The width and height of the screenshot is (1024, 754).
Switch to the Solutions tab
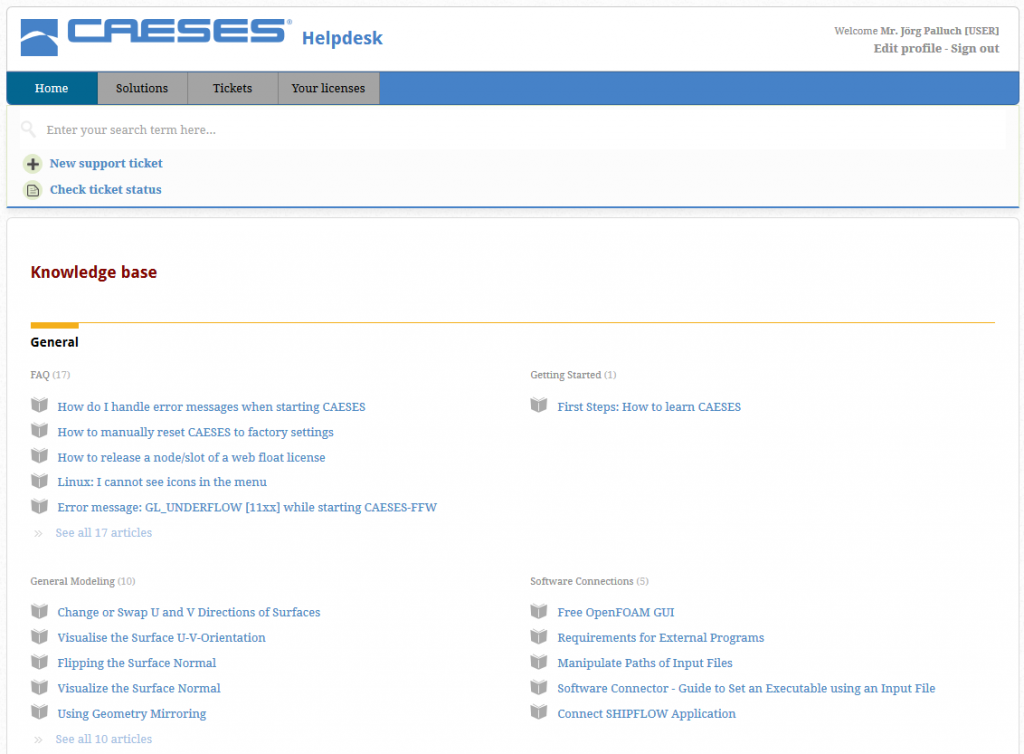pyautogui.click(x=142, y=88)
